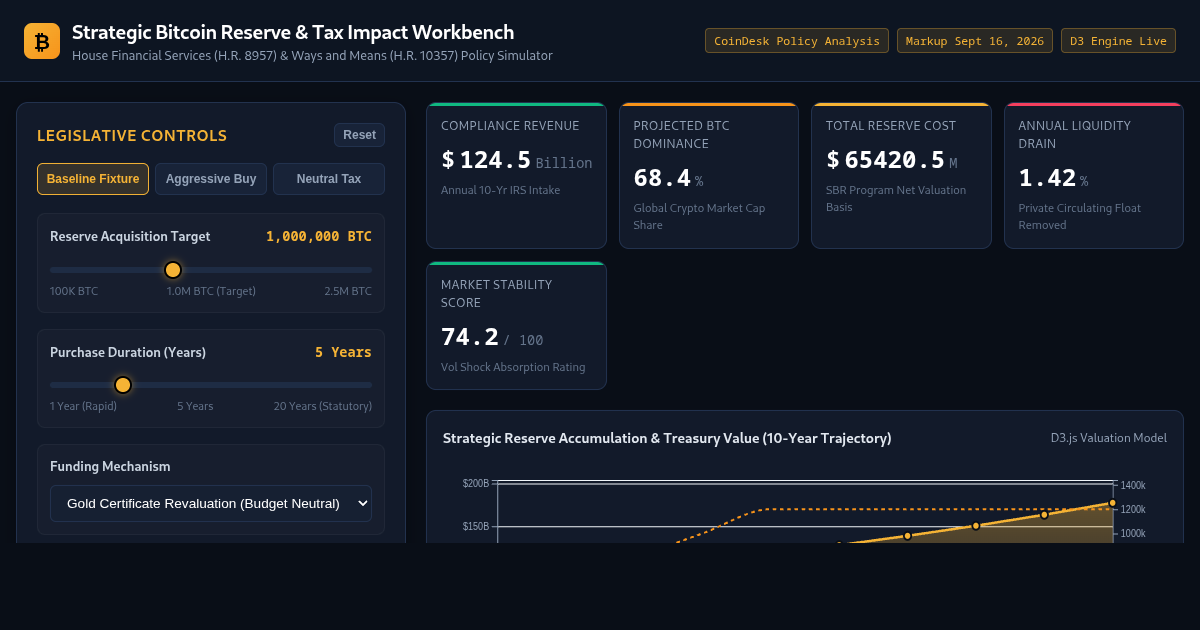Open the Projected BTC Dominance card
The width and height of the screenshot is (1200, 630).
tap(709, 175)
